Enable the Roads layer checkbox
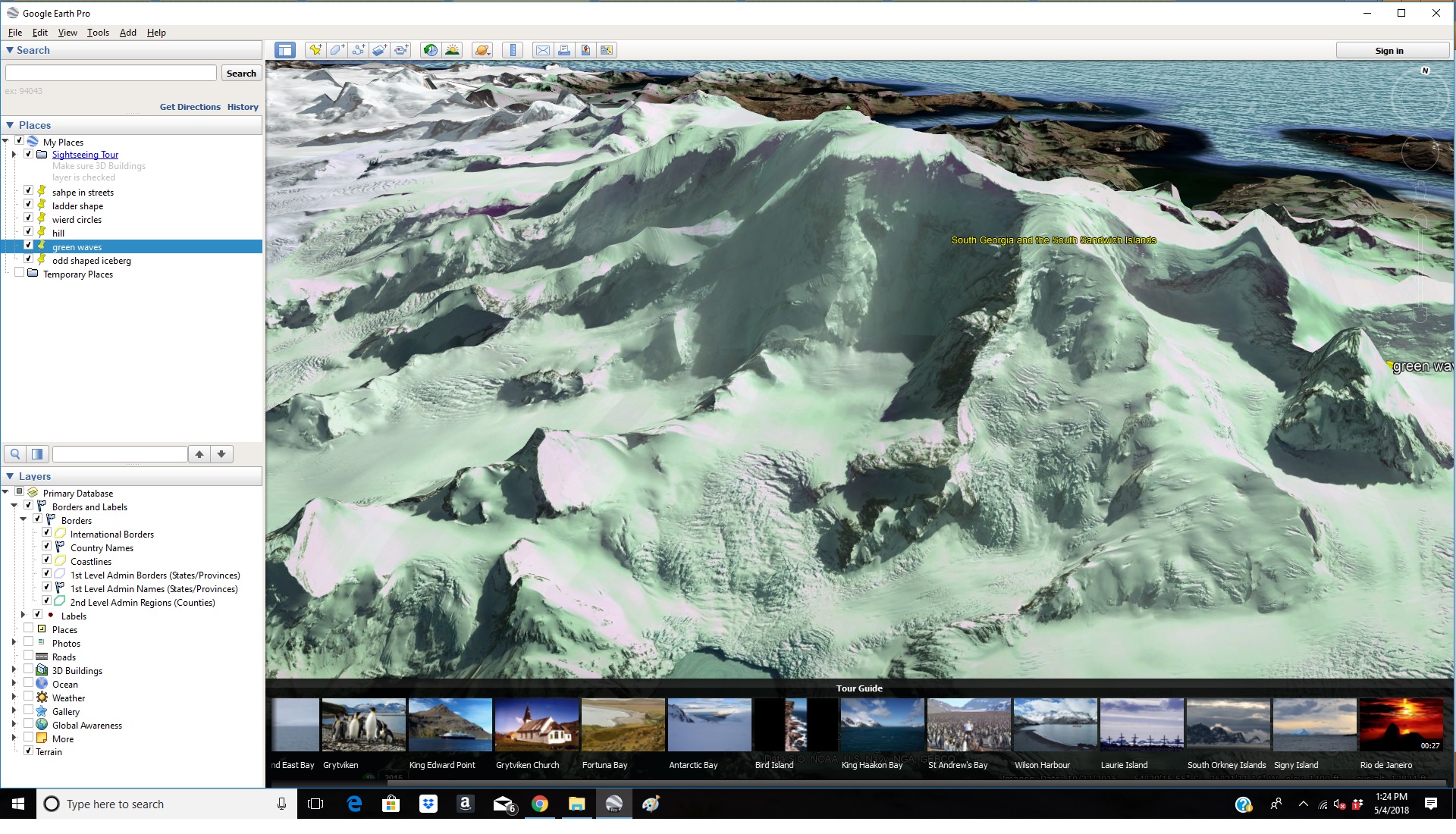The height and width of the screenshot is (834, 1456). [28, 655]
